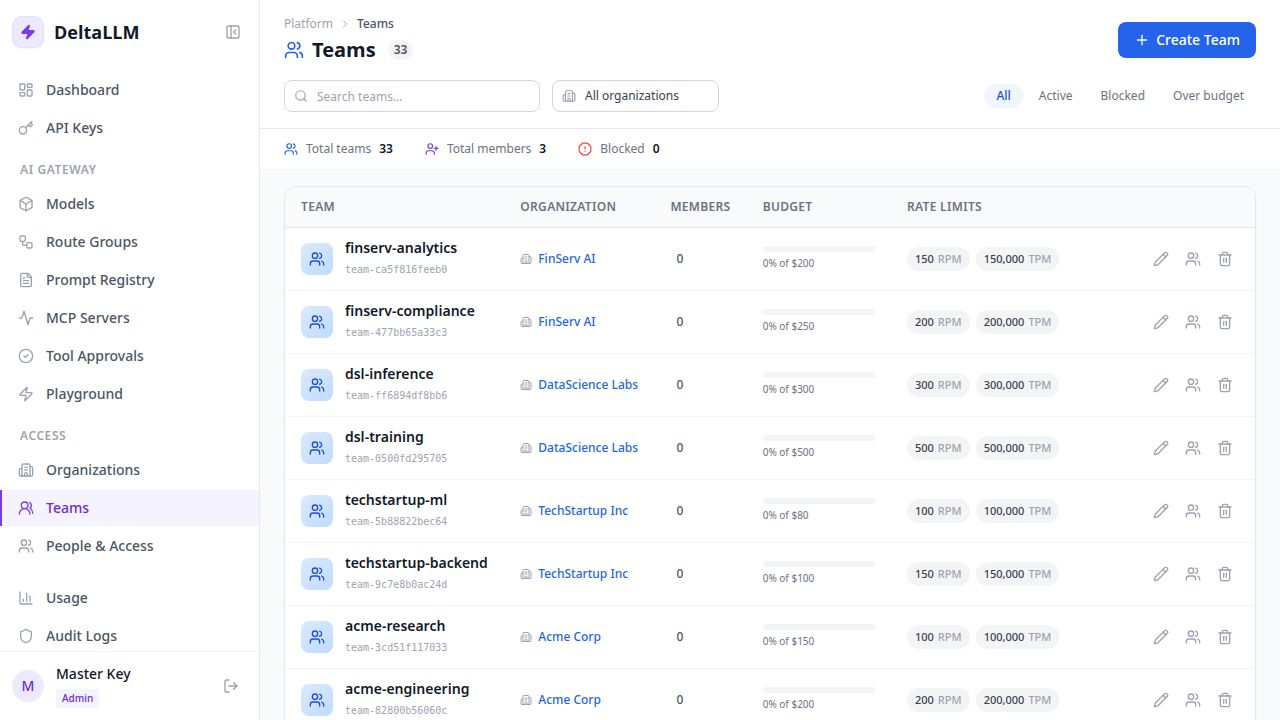Image resolution: width=1280 pixels, height=720 pixels.
Task: Manage members of dsl-inference team
Action: (1193, 385)
